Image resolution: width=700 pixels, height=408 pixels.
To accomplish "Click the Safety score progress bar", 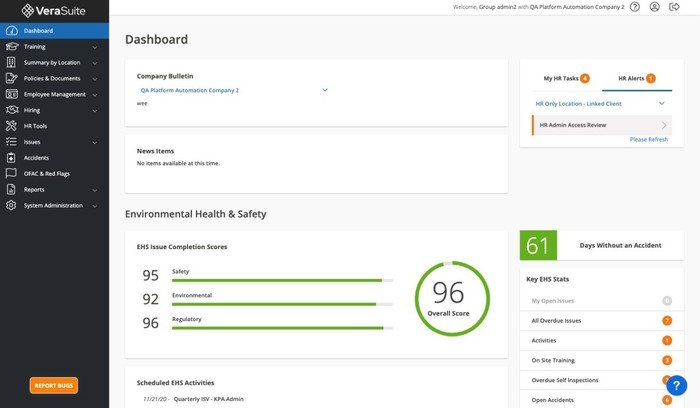I will (282, 280).
